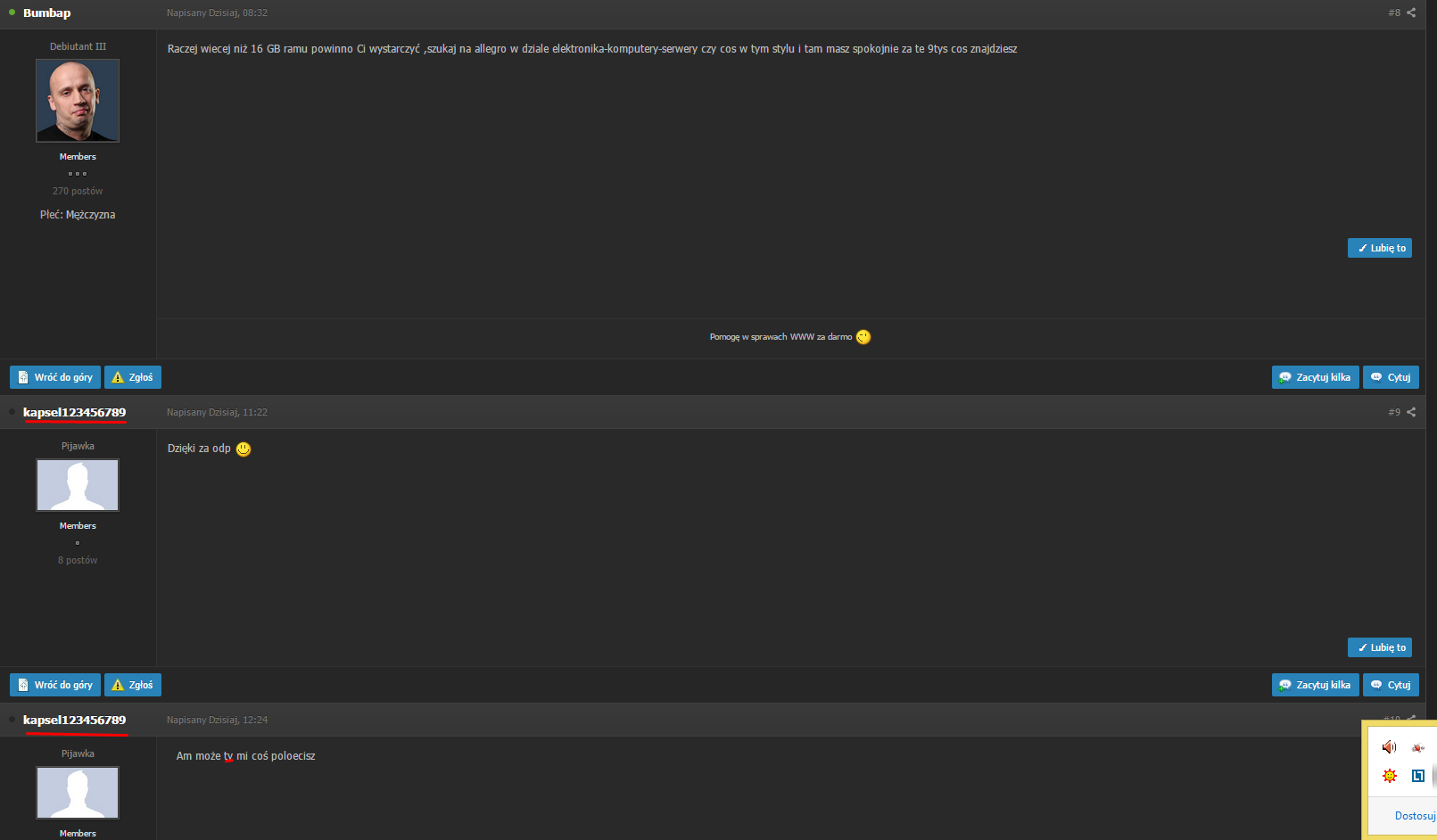
Task: Click winking smiley in Bumbap's signature
Action: point(863,337)
